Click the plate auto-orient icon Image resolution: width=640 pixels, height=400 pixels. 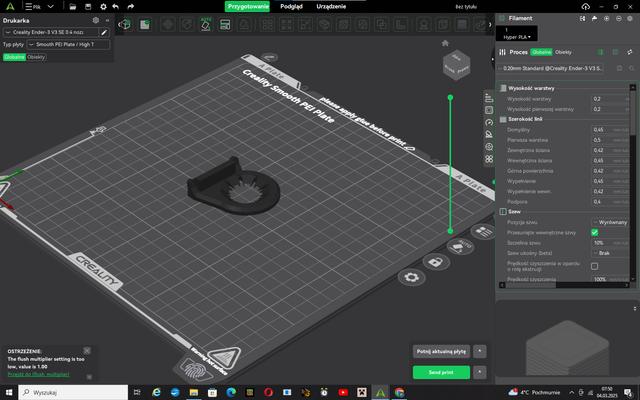(x=460, y=246)
